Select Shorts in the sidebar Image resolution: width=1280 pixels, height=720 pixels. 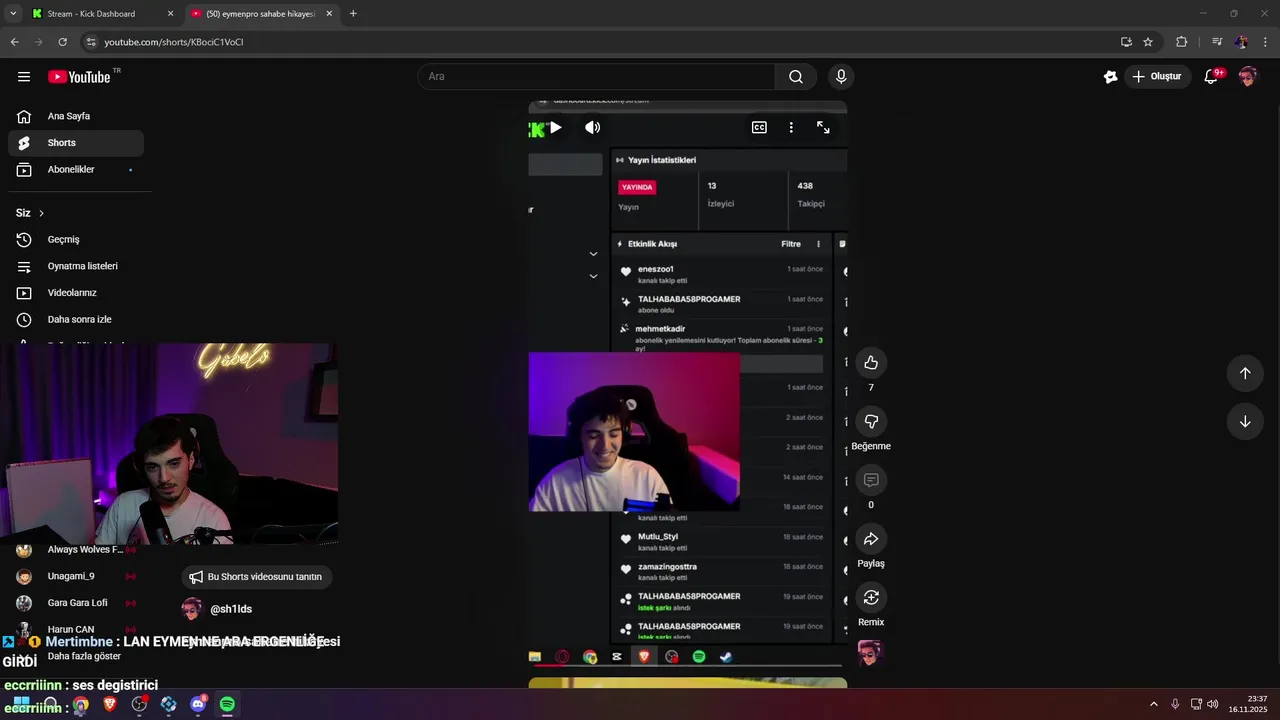(x=76, y=143)
